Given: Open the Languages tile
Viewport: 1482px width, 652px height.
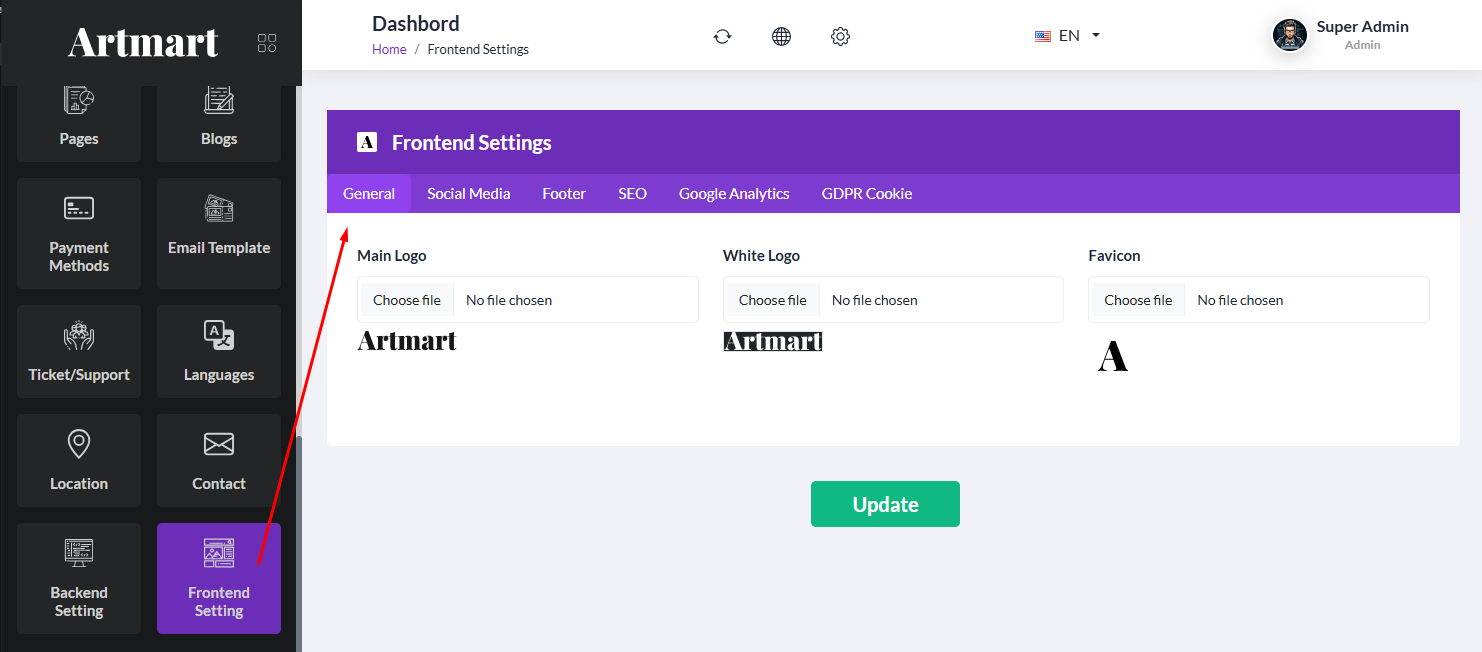Looking at the screenshot, I should (219, 352).
